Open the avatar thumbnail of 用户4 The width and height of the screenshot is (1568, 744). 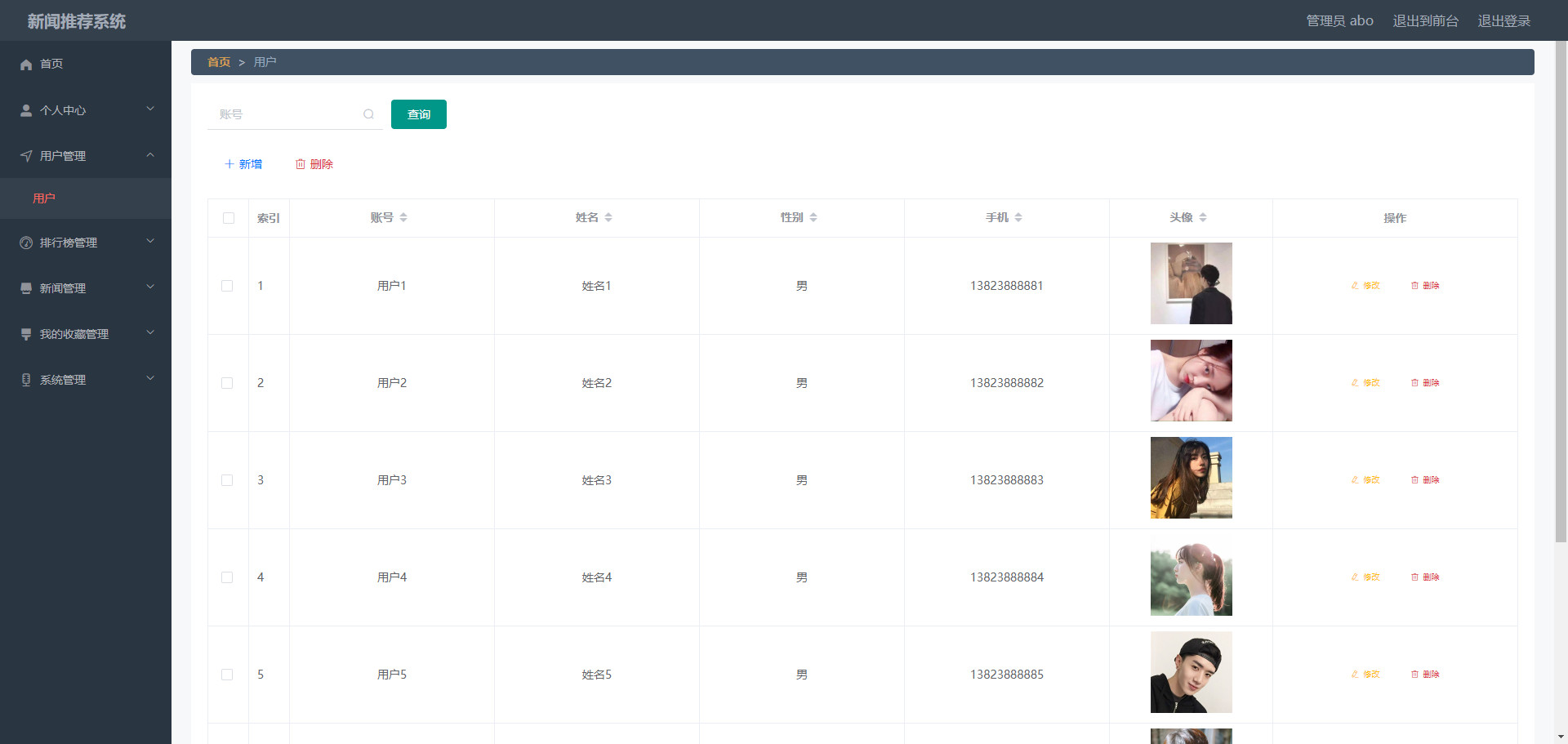pos(1192,575)
